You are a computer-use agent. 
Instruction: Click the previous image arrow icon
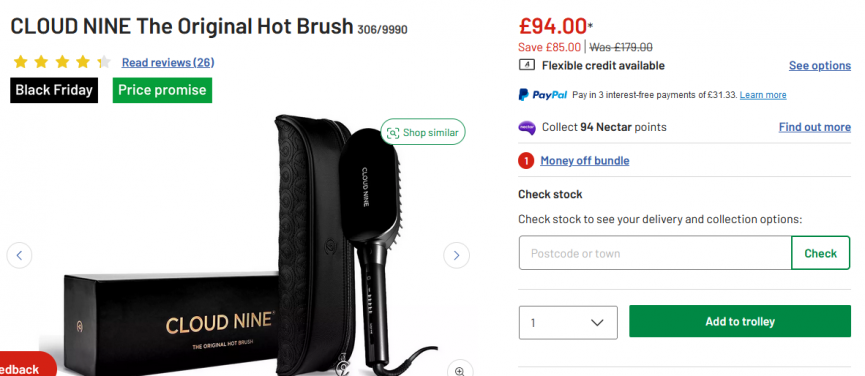pyautogui.click(x=19, y=255)
